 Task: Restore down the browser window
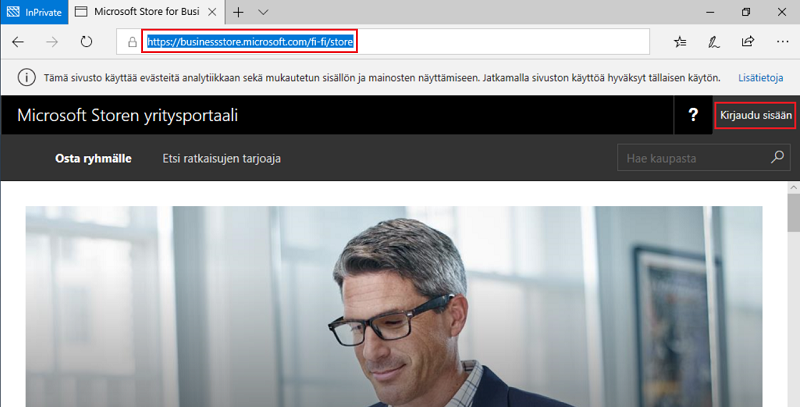pos(746,12)
